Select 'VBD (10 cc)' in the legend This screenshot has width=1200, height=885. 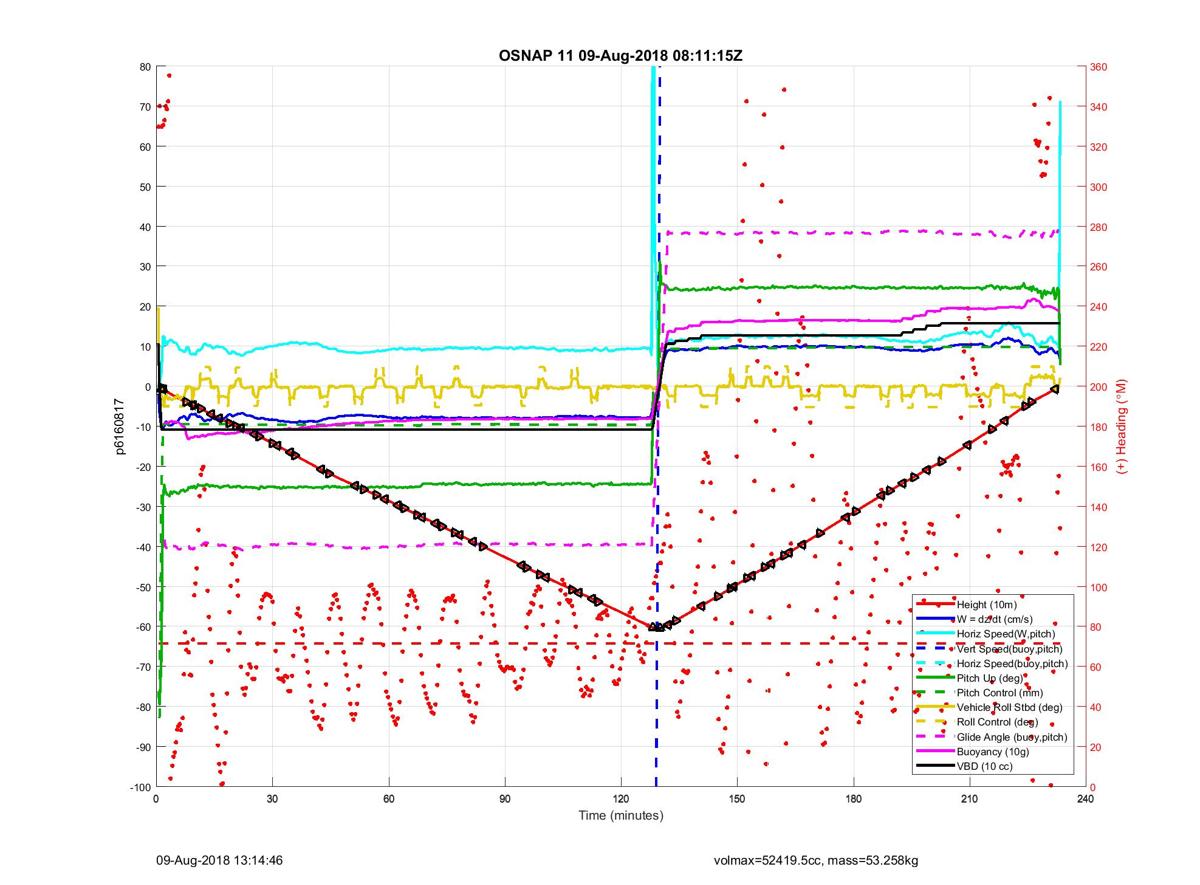[x=983, y=767]
